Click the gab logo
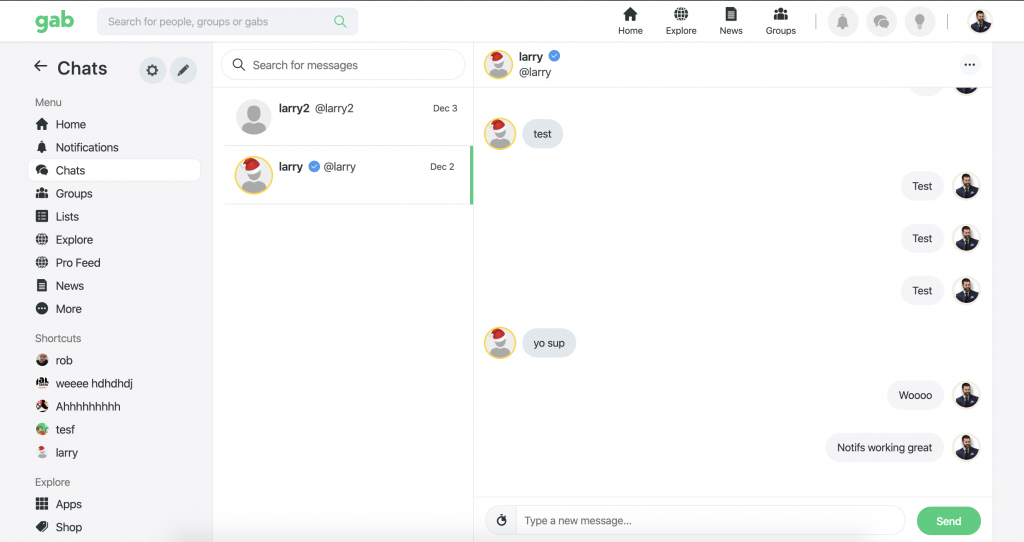Screen dimensions: 1024x542 pos(54,21)
